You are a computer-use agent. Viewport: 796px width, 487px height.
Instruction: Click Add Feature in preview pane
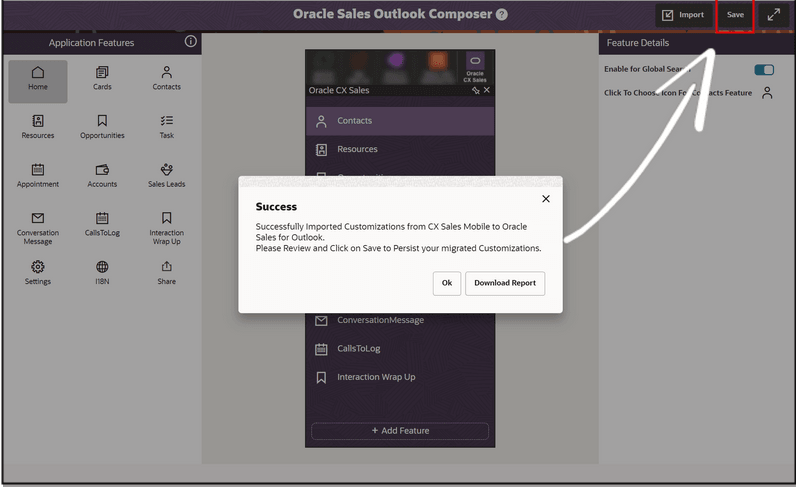(400, 431)
